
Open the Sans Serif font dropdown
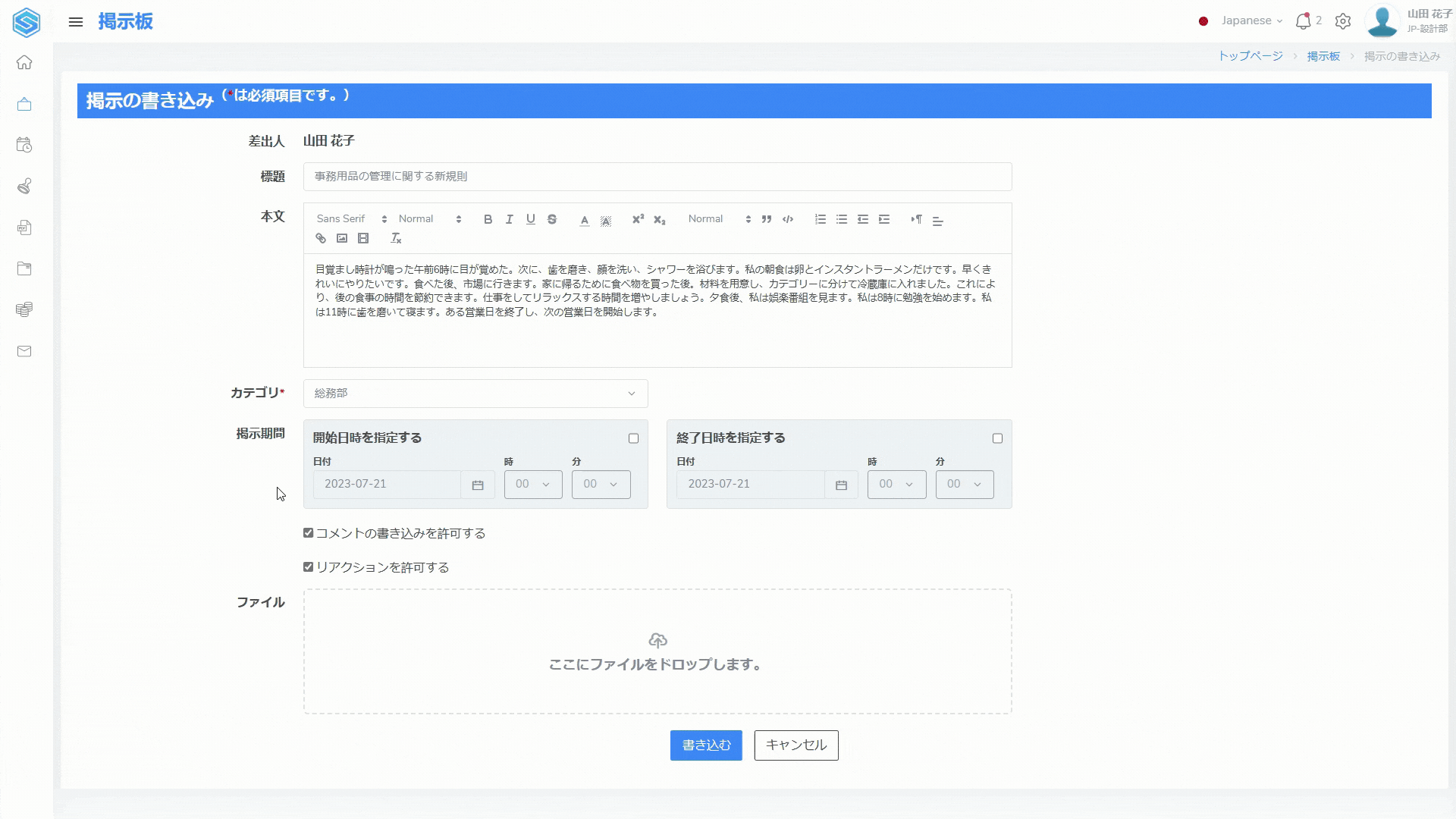click(351, 219)
